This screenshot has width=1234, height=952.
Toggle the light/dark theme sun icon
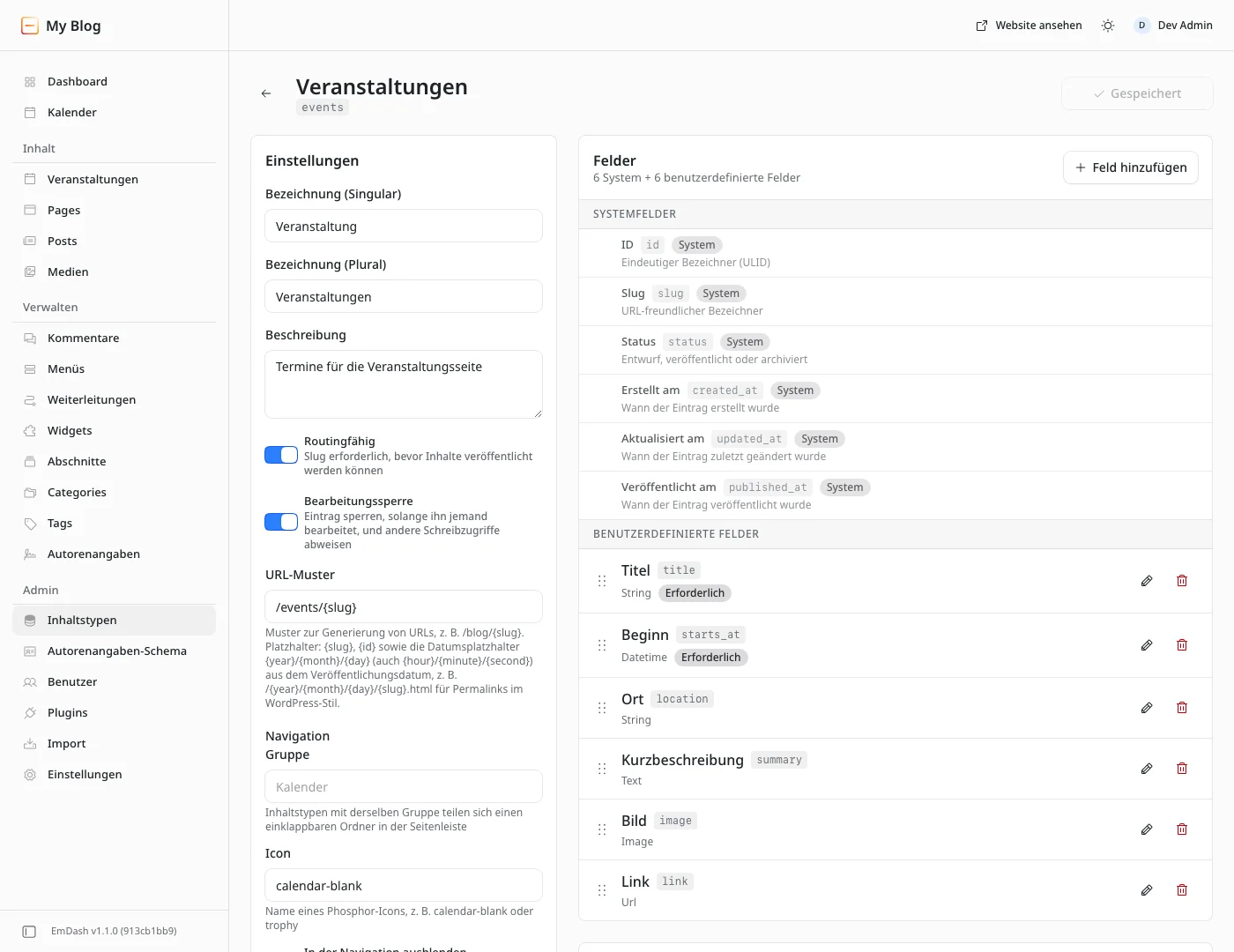click(x=1108, y=26)
